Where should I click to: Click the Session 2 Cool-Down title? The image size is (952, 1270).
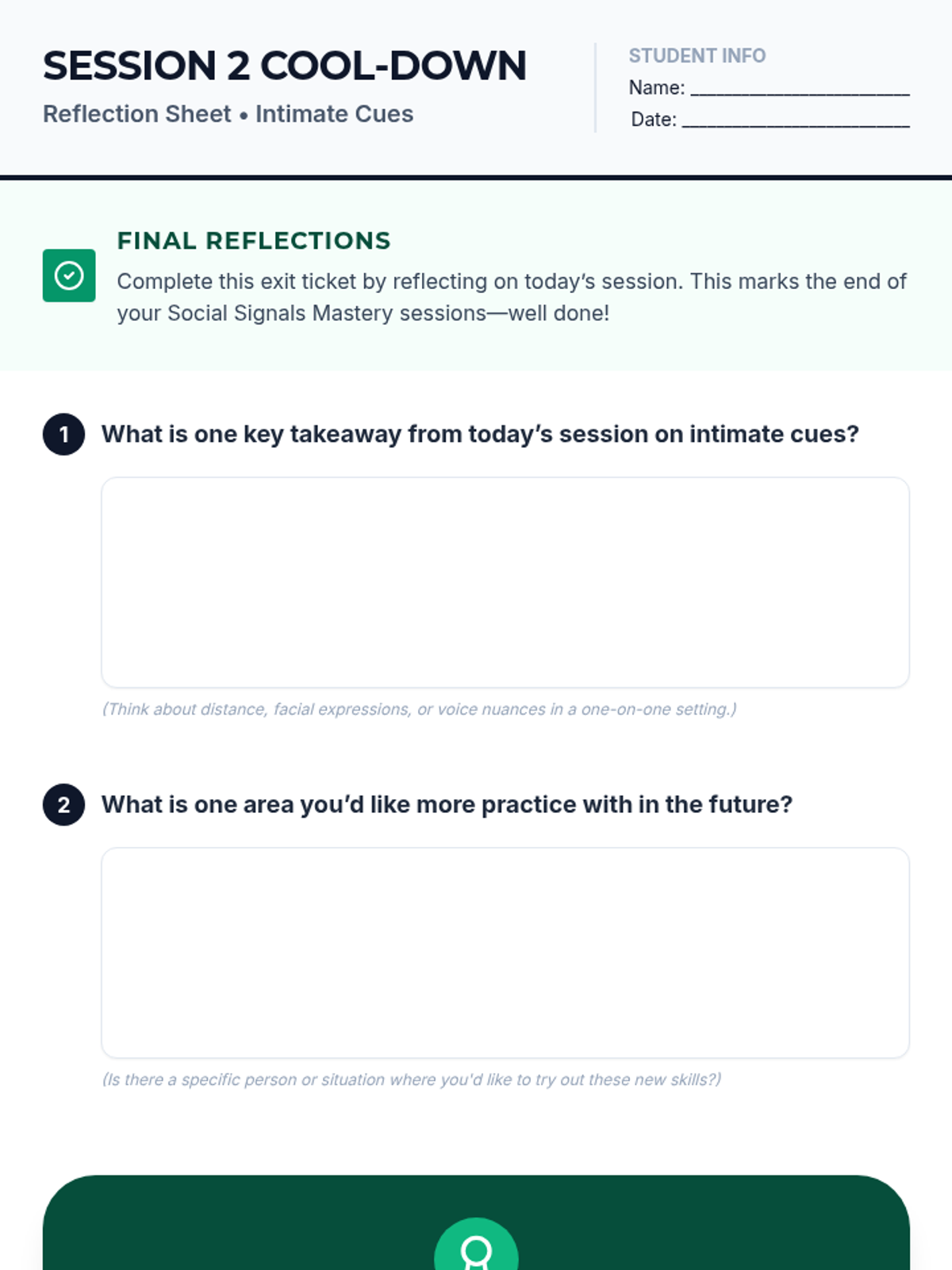(x=284, y=66)
